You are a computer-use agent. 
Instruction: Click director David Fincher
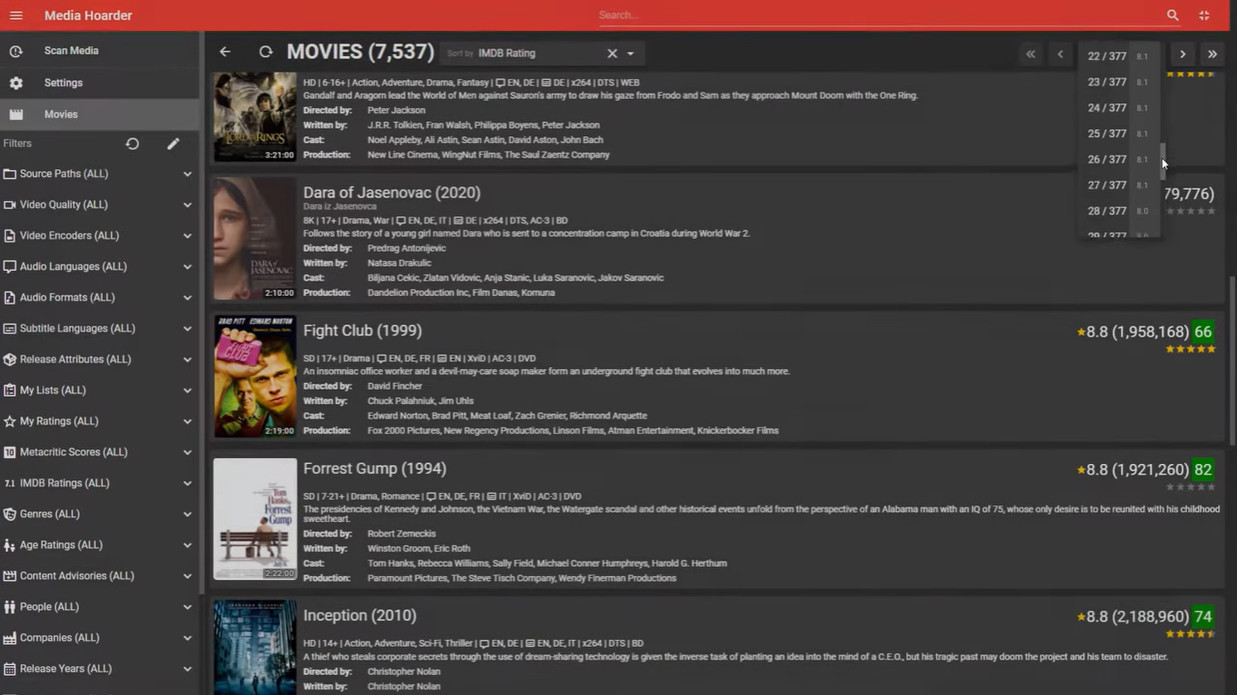click(x=395, y=386)
